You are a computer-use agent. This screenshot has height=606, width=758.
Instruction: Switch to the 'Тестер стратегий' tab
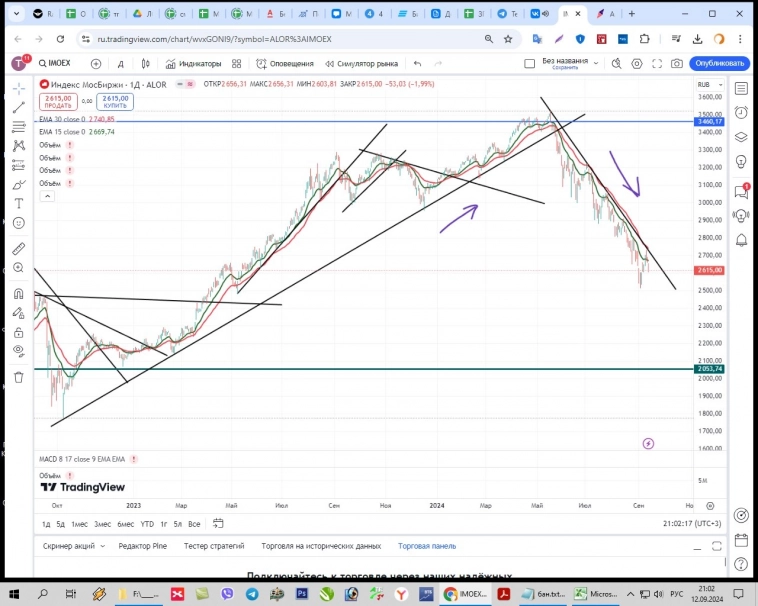[x=214, y=546]
